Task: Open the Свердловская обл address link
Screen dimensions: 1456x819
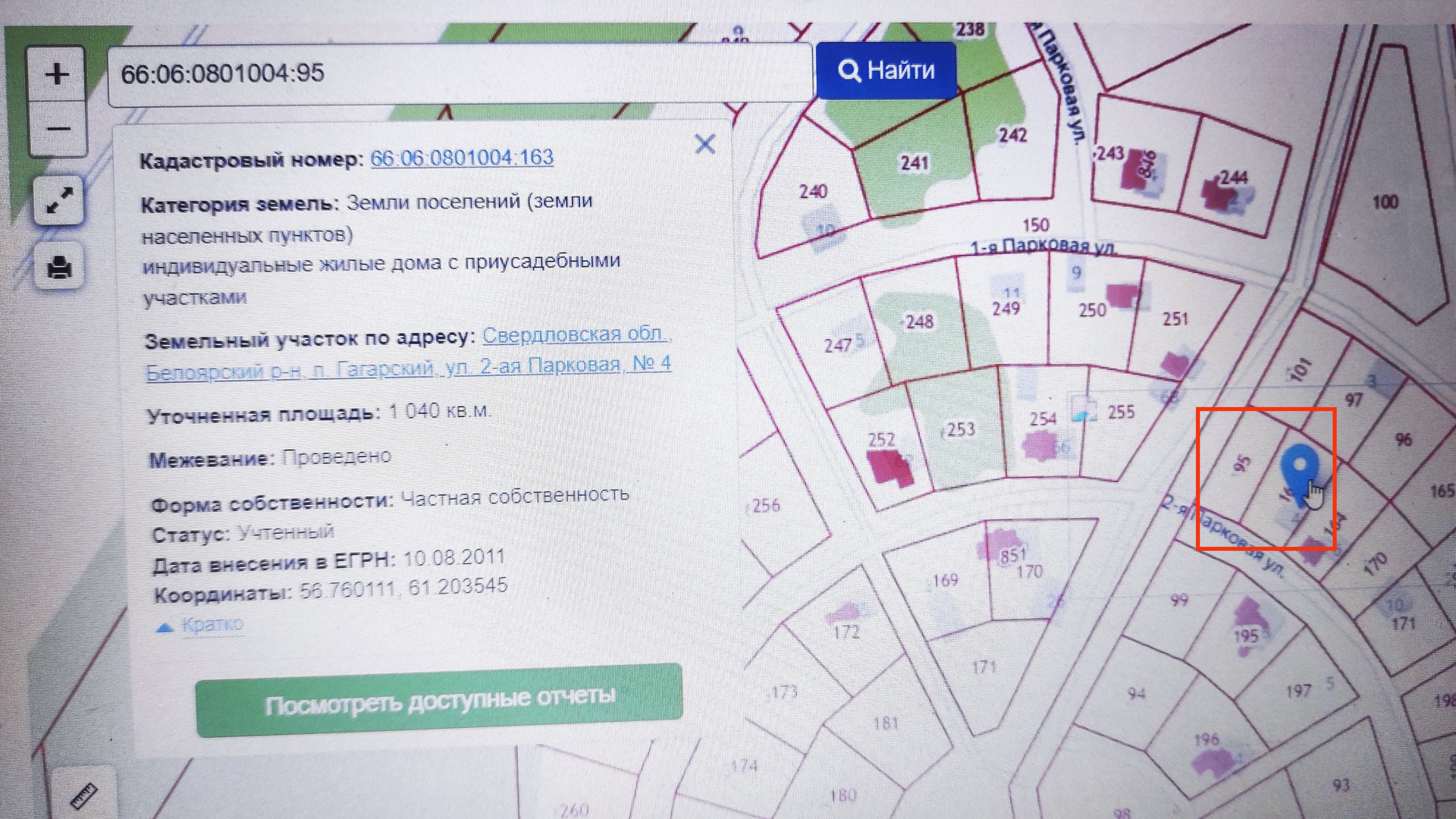Action: click(574, 334)
